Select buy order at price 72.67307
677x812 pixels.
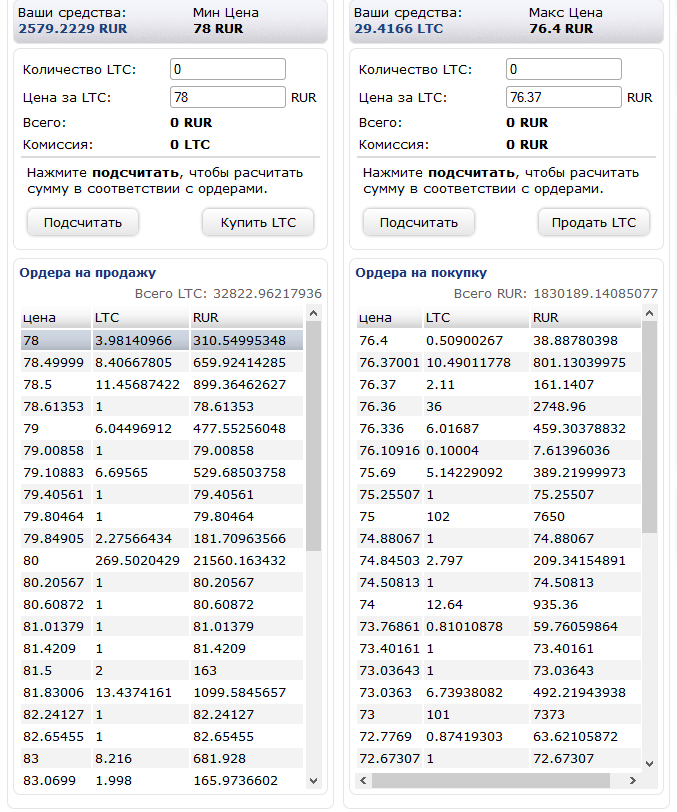tap(498, 759)
